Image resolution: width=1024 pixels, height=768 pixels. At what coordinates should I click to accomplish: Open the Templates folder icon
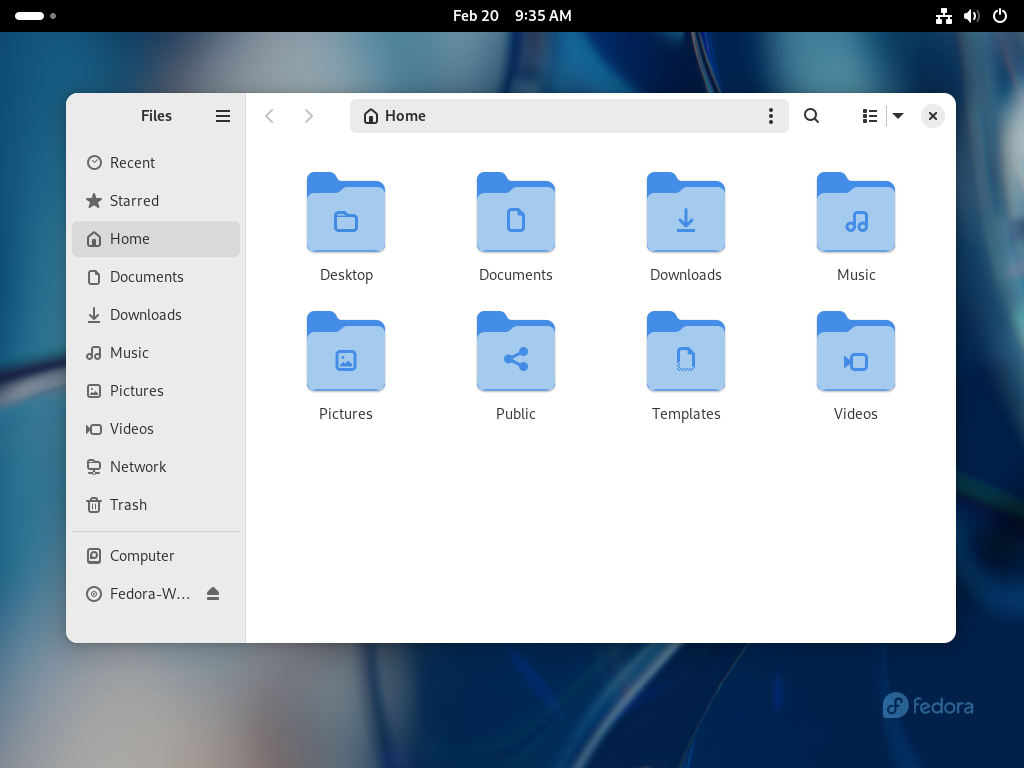(x=686, y=351)
